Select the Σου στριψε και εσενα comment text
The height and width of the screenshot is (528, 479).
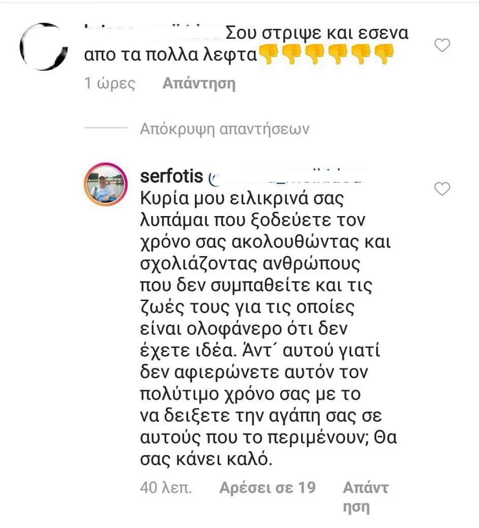(x=317, y=33)
